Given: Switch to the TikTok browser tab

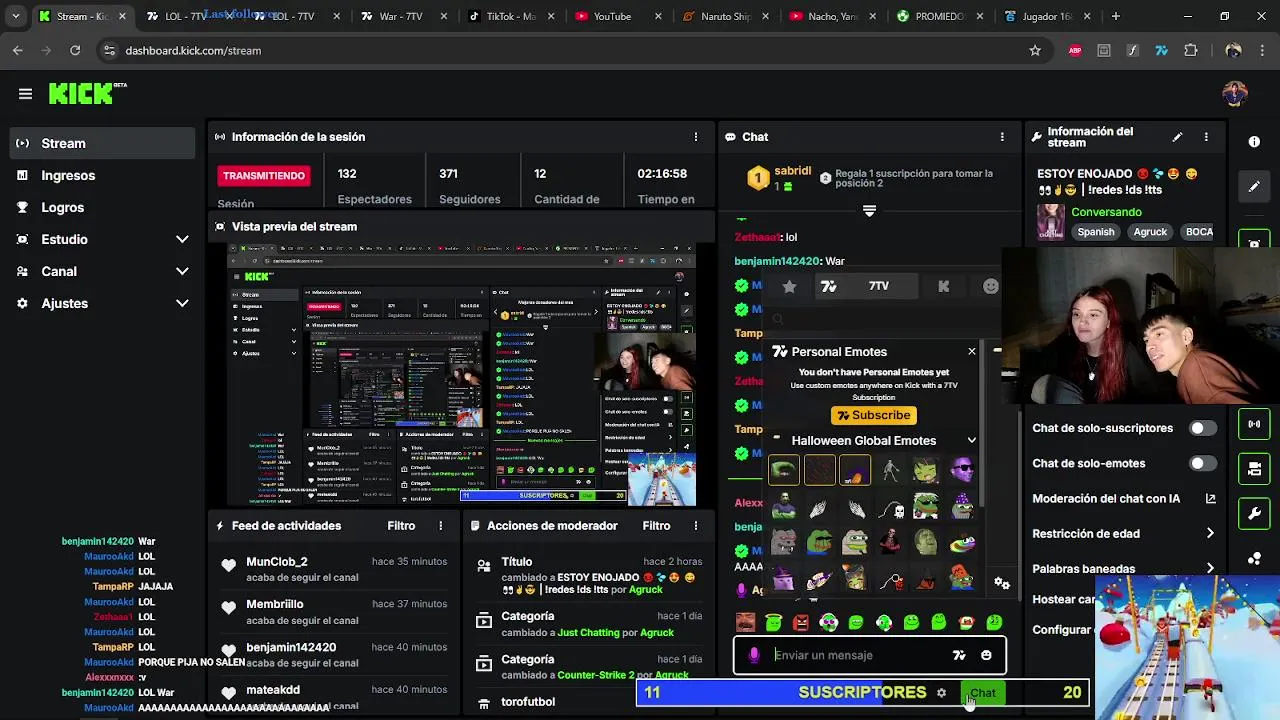Looking at the screenshot, I should [x=510, y=16].
